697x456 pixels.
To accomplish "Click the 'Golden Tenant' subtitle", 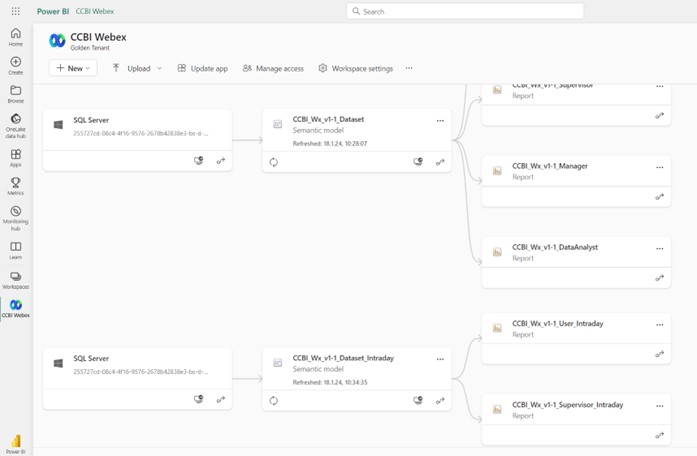I will (x=90, y=48).
